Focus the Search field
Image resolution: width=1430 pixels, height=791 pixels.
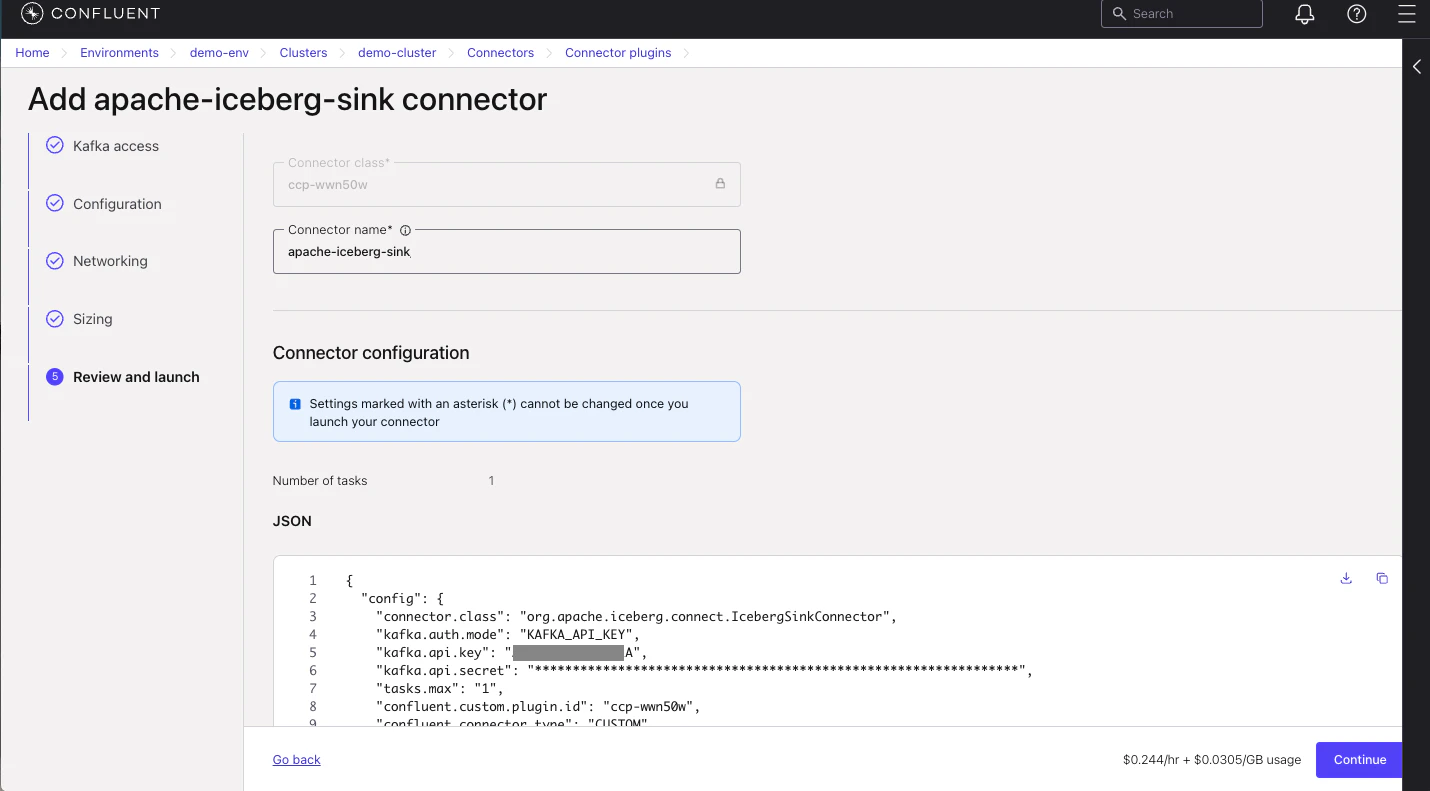click(1182, 14)
